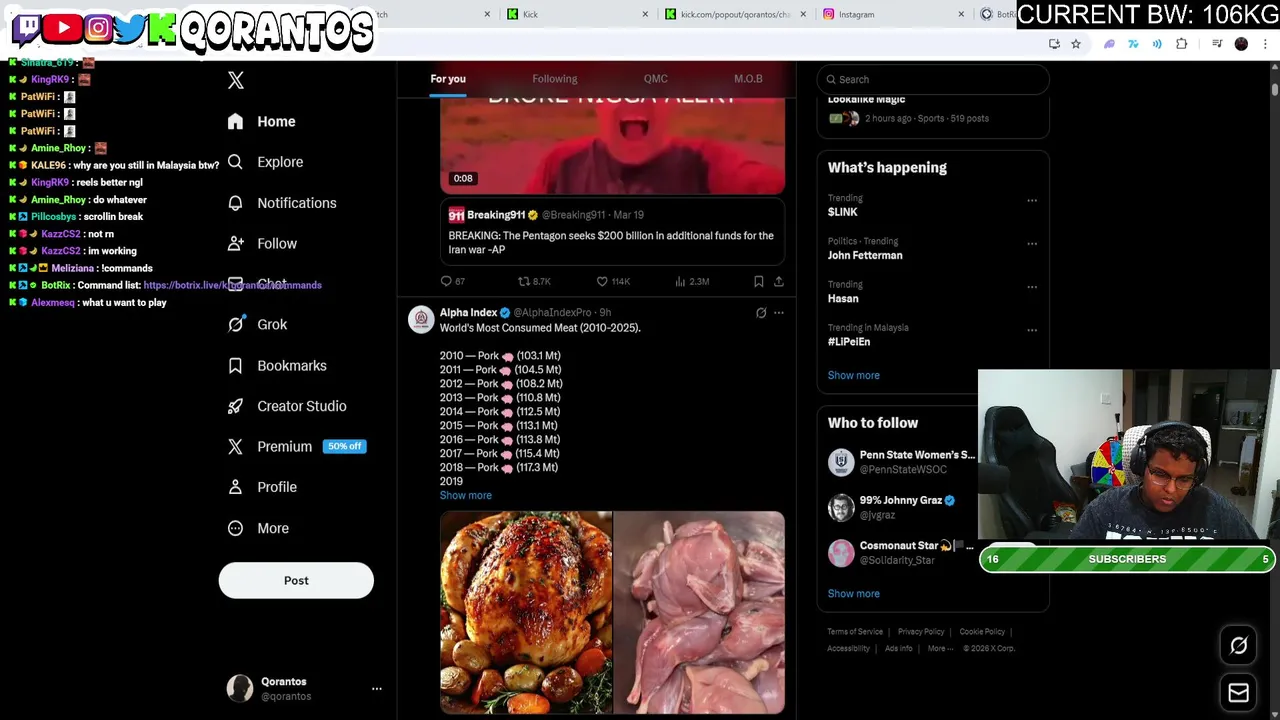Switch to the Following tab
This screenshot has height=720, width=1280.
tap(554, 79)
